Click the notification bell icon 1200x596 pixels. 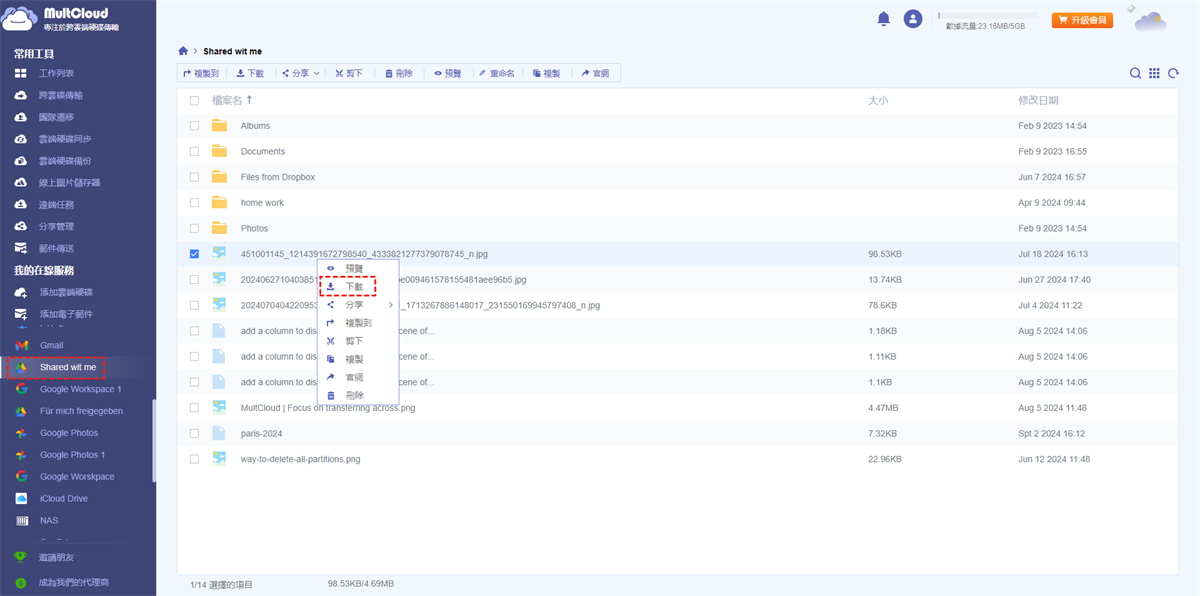[x=884, y=19]
